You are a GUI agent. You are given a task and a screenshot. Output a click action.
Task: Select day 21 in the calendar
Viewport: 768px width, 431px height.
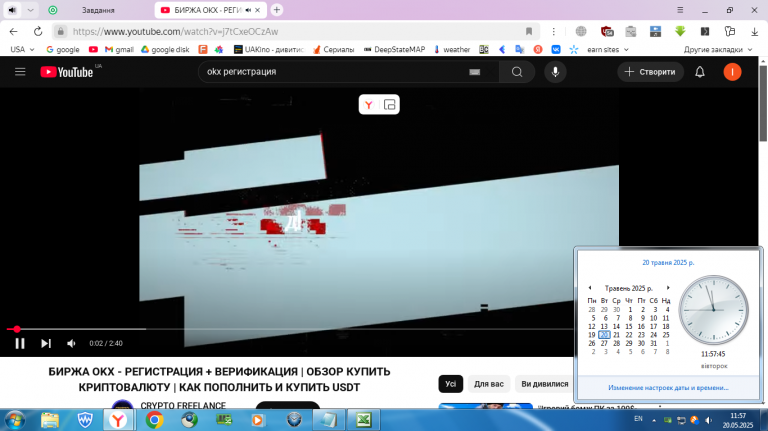click(x=616, y=335)
